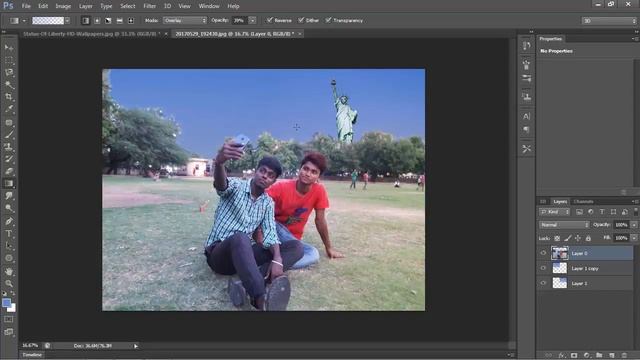This screenshot has height=360, width=640.
Task: Choose Reflected Gradient style in options bar
Action: [x=120, y=20]
